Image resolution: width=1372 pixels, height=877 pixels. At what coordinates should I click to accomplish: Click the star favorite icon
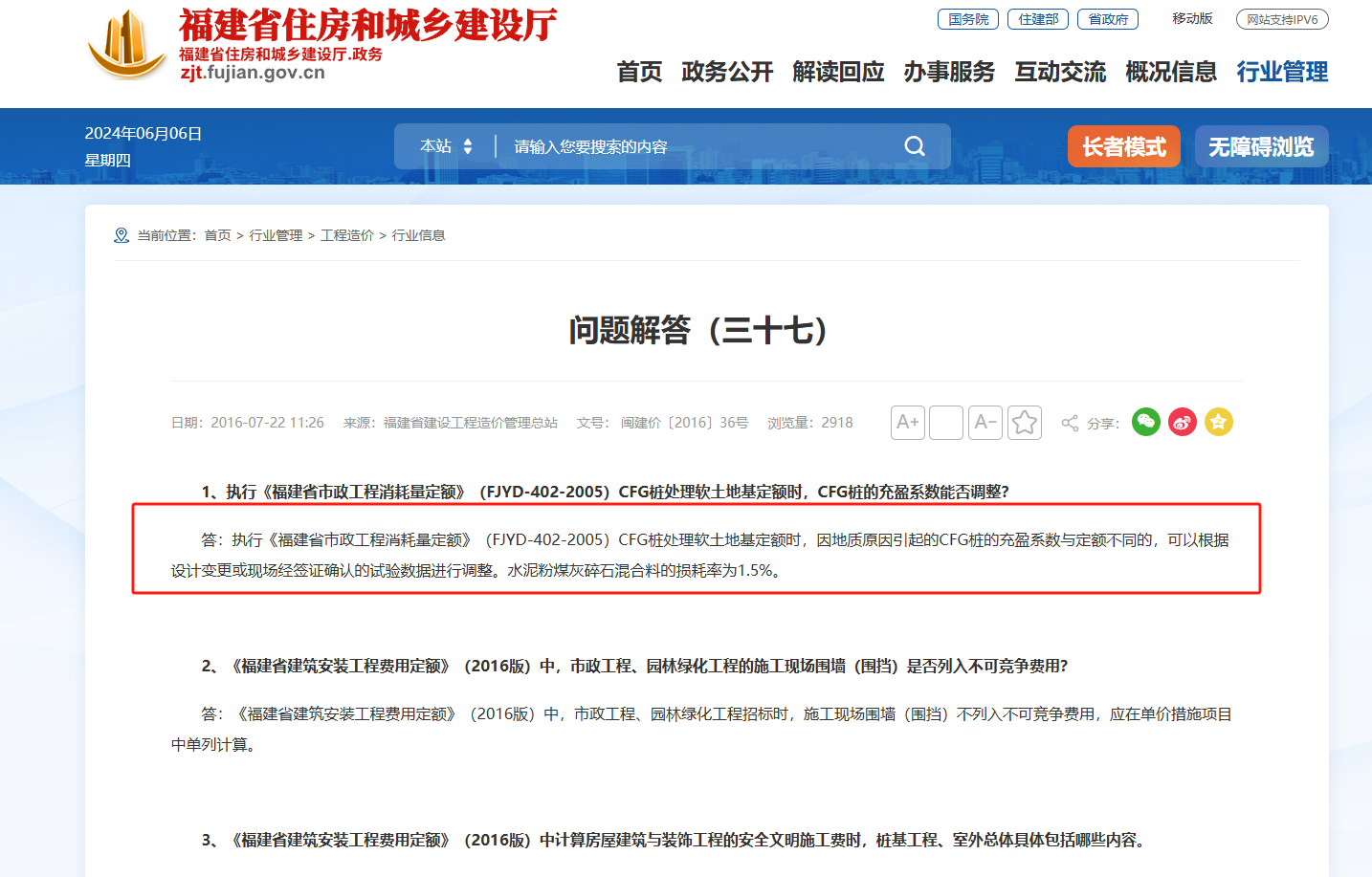click(x=1024, y=422)
